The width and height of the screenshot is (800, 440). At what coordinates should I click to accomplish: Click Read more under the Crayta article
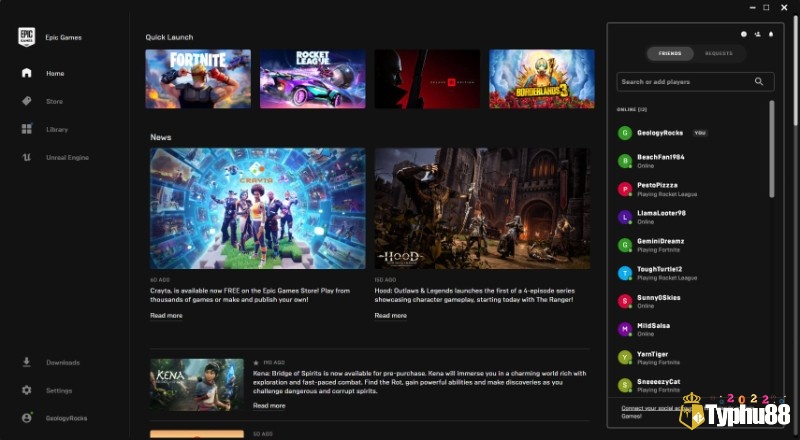(166, 315)
